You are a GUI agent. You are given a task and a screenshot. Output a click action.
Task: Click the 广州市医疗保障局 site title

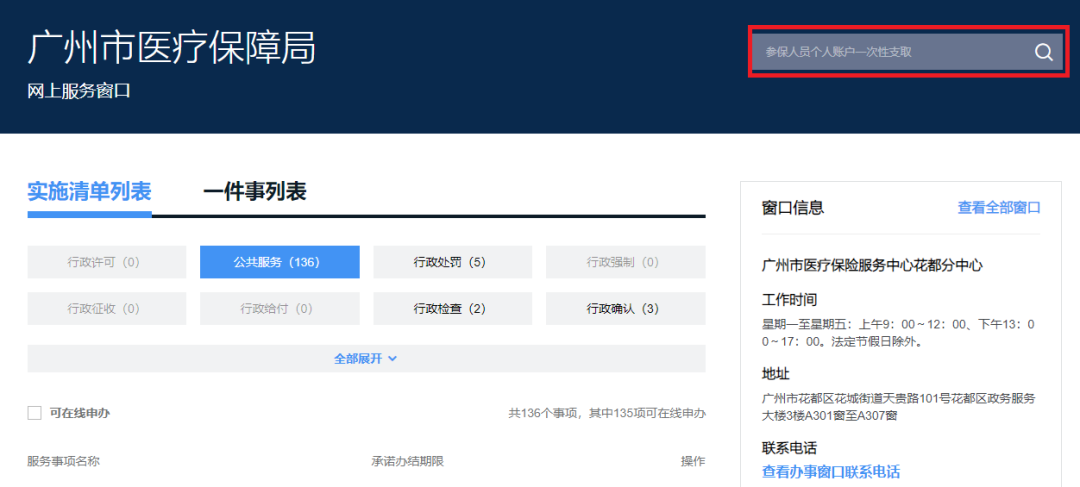tap(171, 48)
